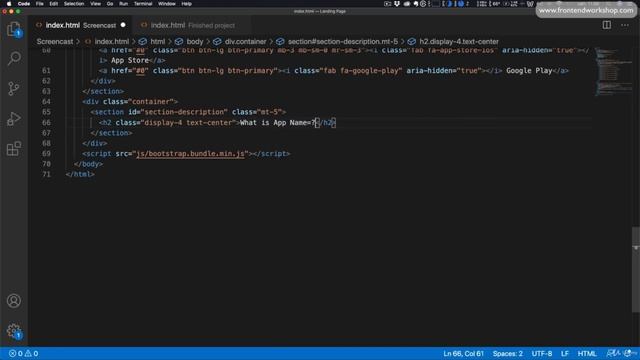Open the Edit menu

(x=53, y=4)
